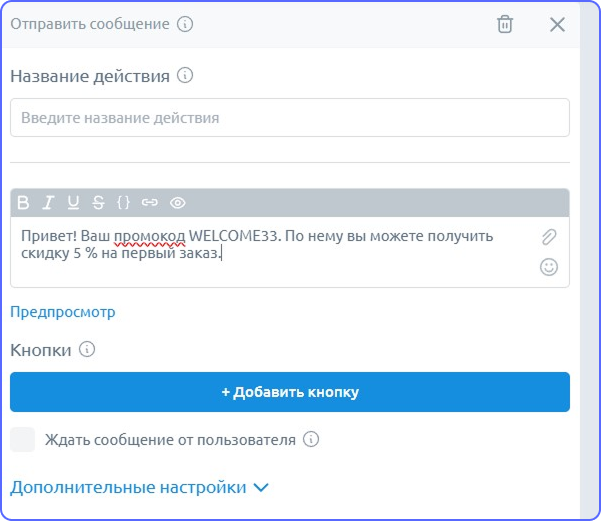Screen dimensions: 601x521
Task: Focus the Введите название действия field
Action: tap(290, 118)
